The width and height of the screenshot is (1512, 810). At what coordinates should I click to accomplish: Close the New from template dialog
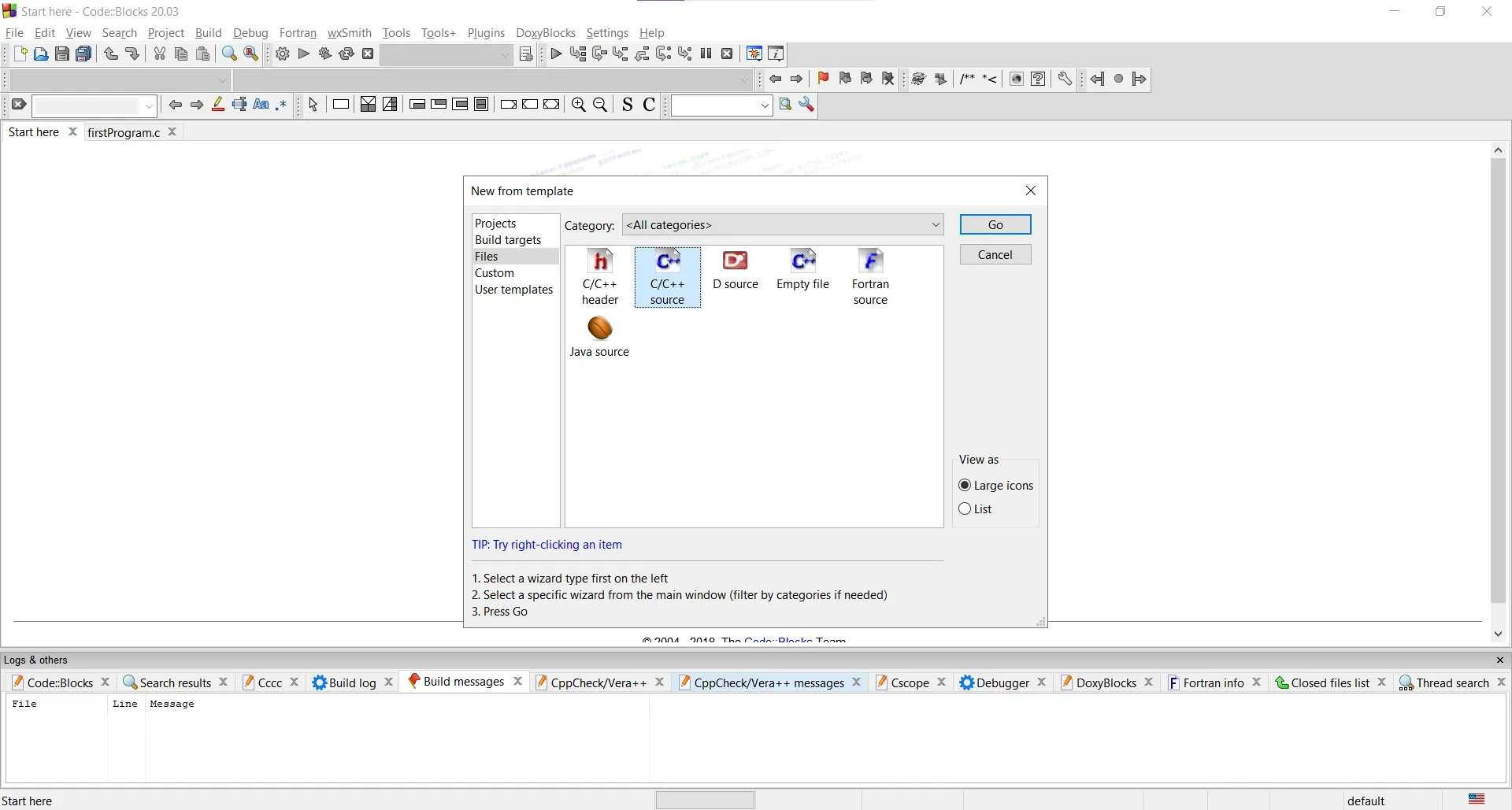coord(1032,191)
